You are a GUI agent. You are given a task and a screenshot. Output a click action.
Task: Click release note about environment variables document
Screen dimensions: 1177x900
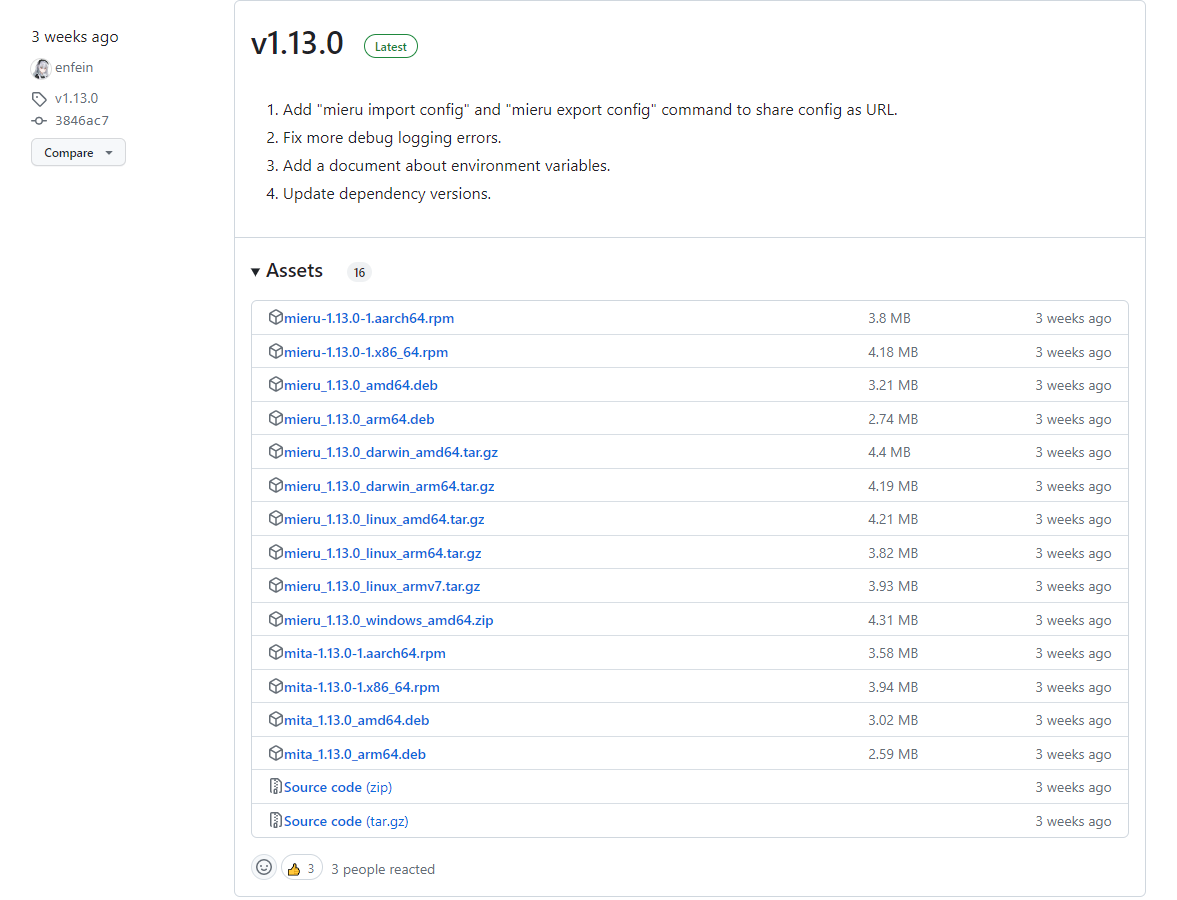447,166
